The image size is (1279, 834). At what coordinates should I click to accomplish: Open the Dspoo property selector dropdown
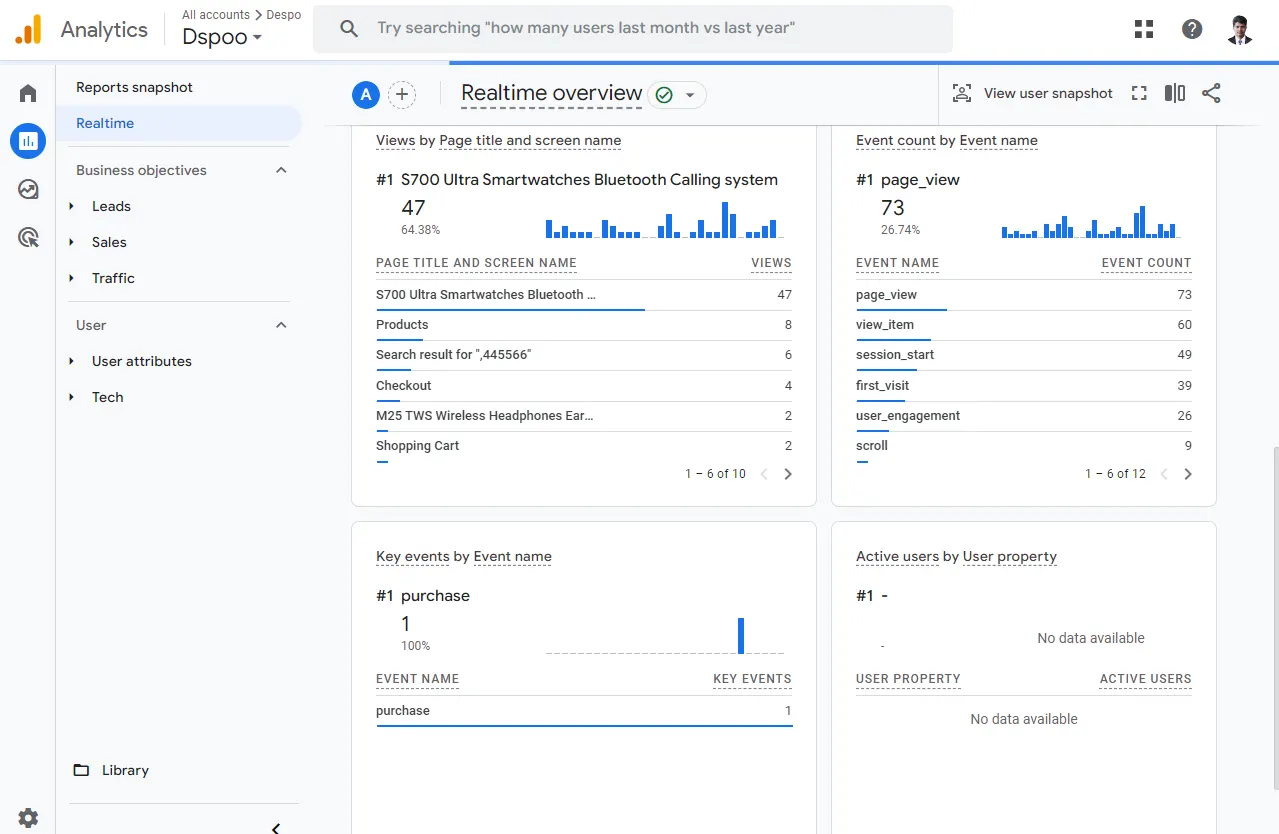point(222,37)
